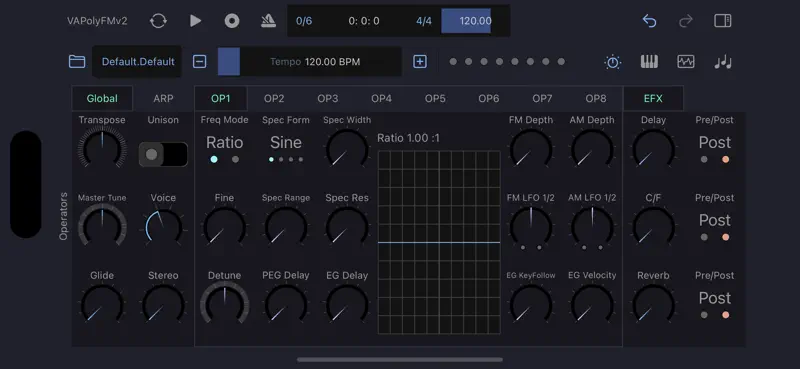This screenshot has width=800, height=369.
Task: Open the EFX tab
Action: click(x=653, y=99)
